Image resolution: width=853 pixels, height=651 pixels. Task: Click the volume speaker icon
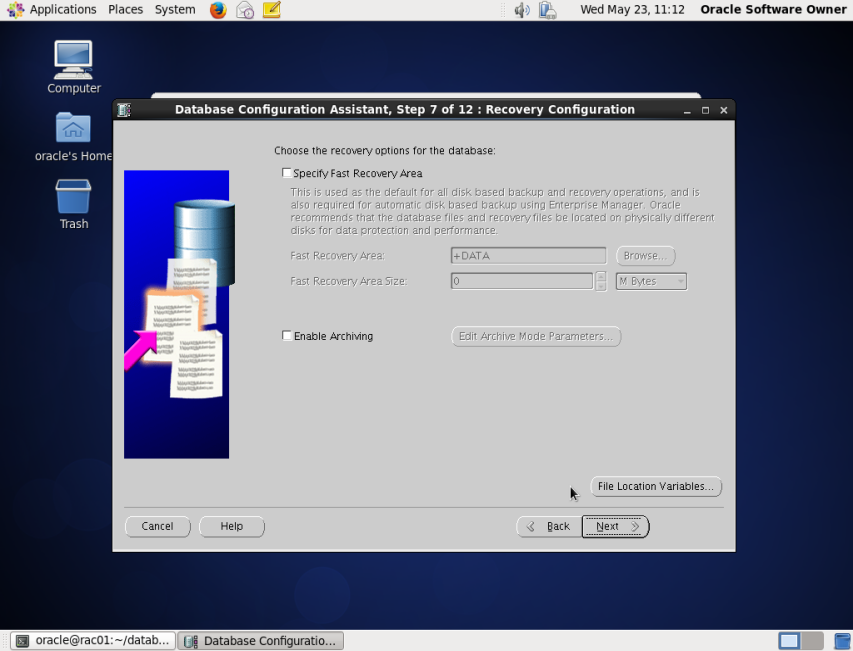(x=521, y=10)
